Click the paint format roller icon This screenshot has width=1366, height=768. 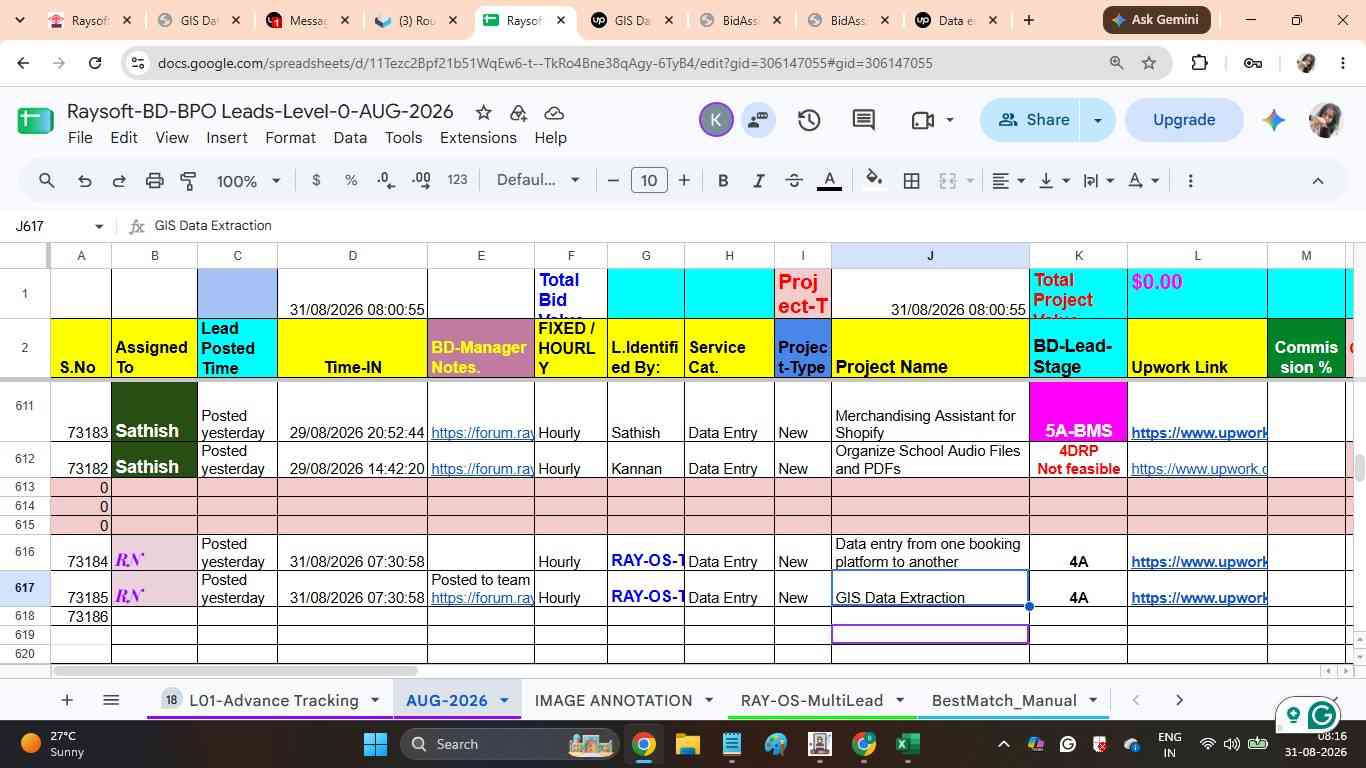(188, 181)
